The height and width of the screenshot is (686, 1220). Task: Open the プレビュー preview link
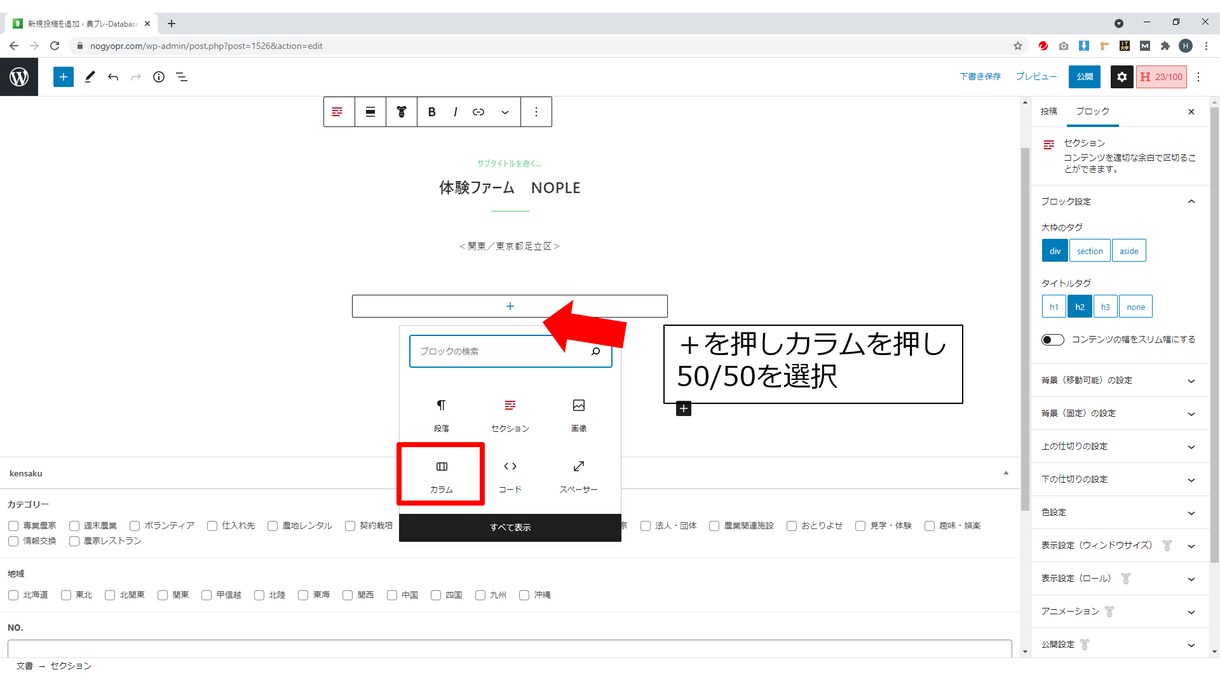[1036, 77]
